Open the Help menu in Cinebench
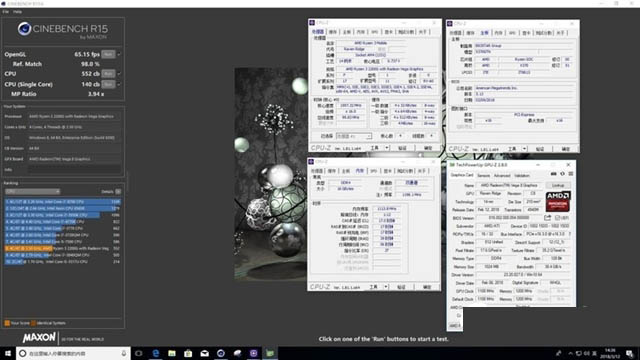 [x=17, y=12]
